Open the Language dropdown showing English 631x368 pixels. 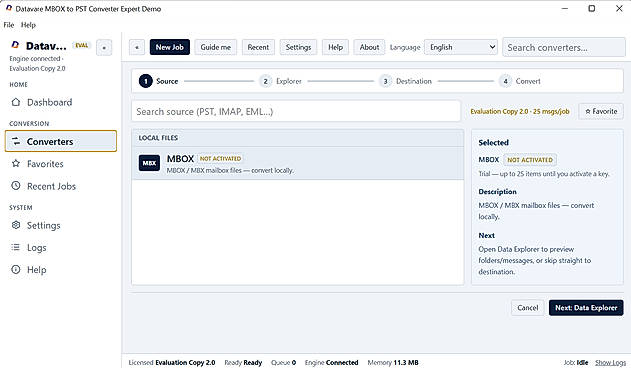461,47
